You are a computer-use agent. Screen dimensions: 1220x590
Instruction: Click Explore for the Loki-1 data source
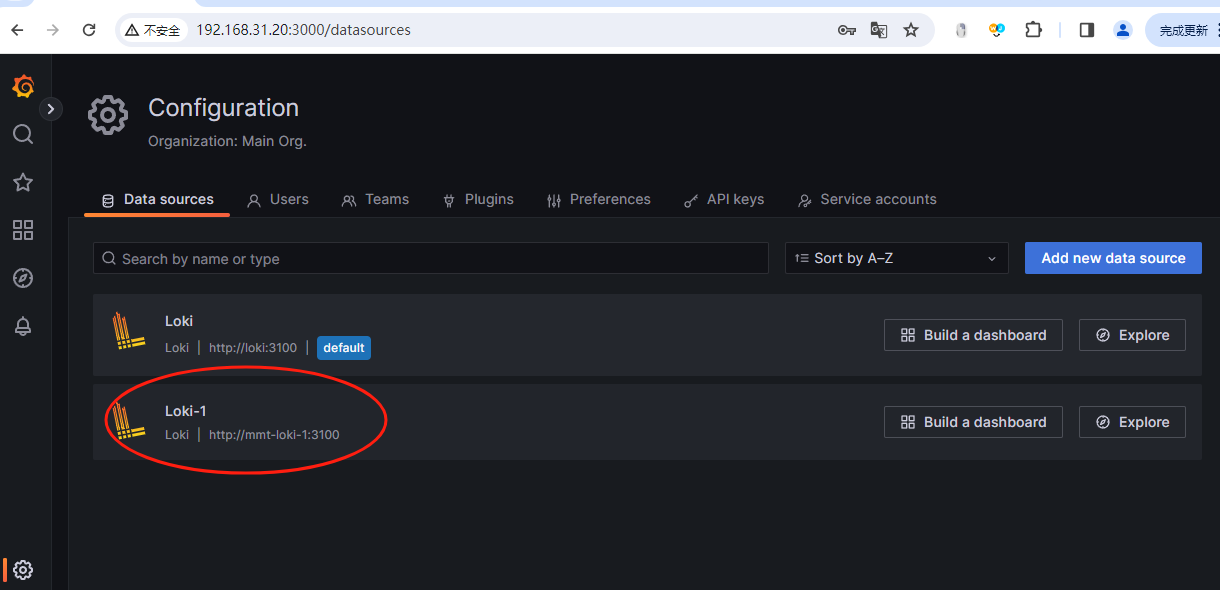[1132, 422]
